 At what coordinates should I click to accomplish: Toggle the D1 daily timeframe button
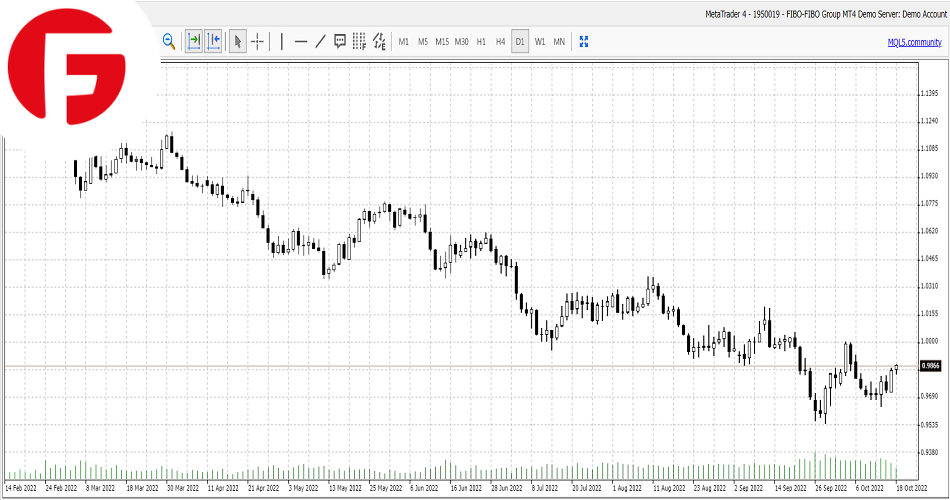(x=520, y=42)
